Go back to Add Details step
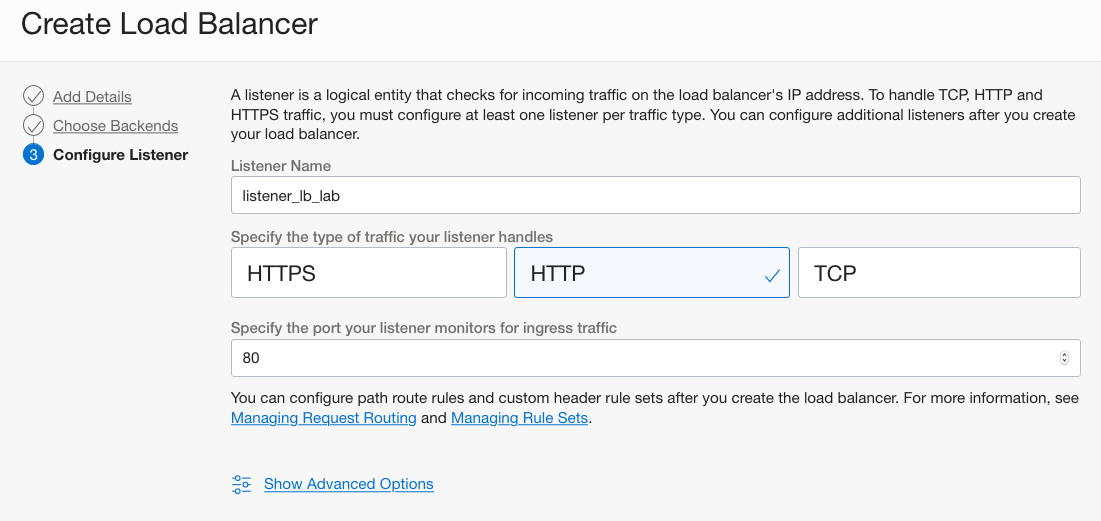The image size is (1101, 521). [x=92, y=97]
